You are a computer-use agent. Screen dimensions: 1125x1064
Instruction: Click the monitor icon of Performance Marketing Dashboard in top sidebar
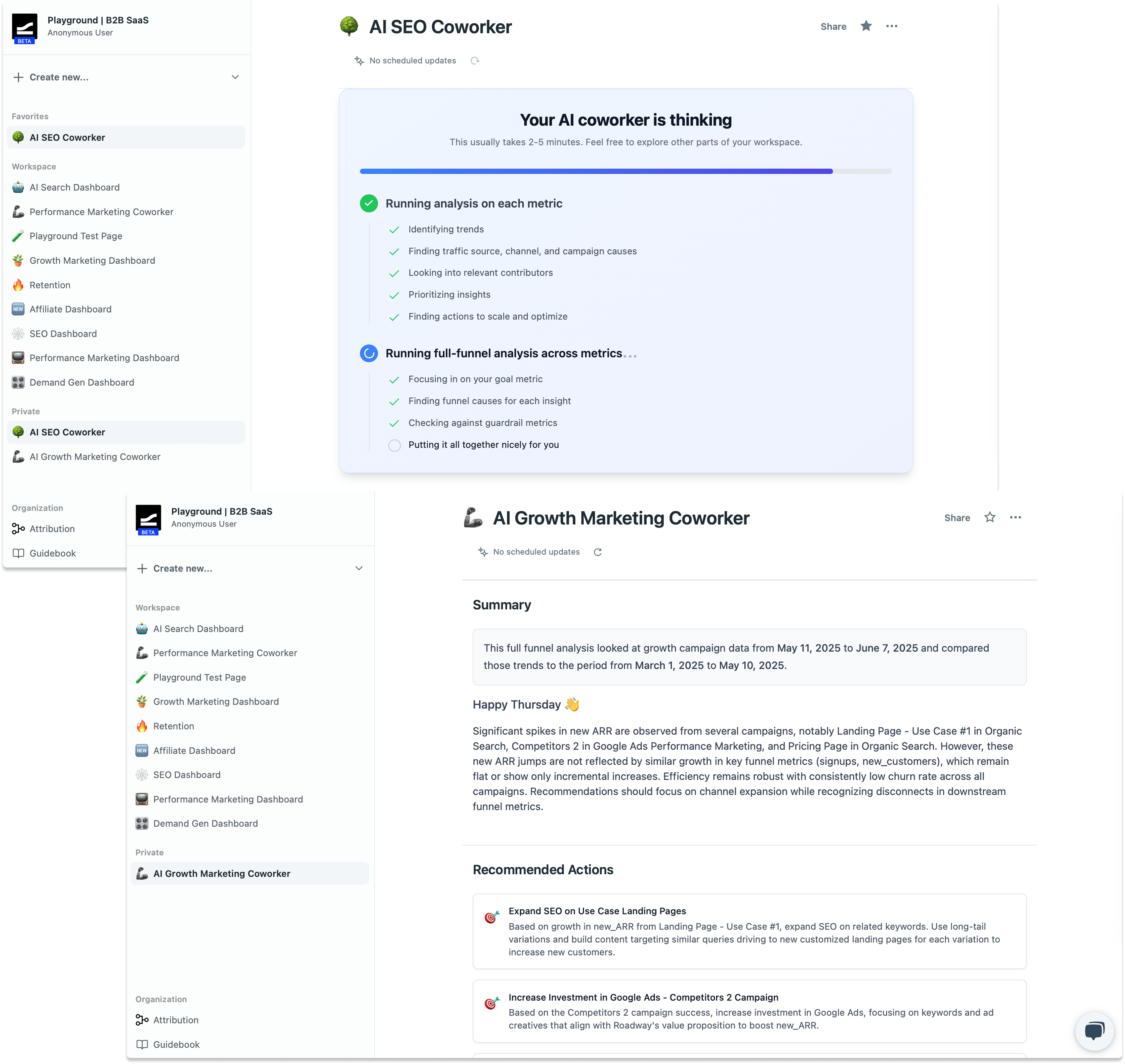pyautogui.click(x=18, y=358)
